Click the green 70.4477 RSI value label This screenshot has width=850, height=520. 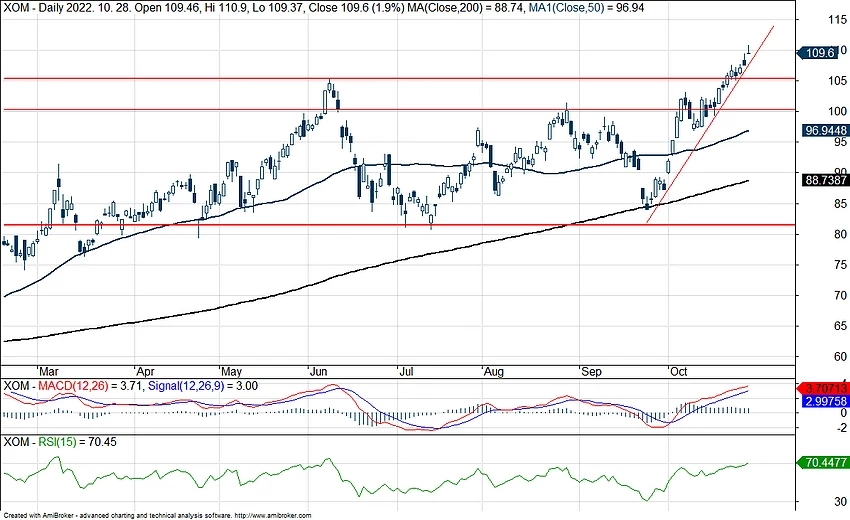[823, 462]
